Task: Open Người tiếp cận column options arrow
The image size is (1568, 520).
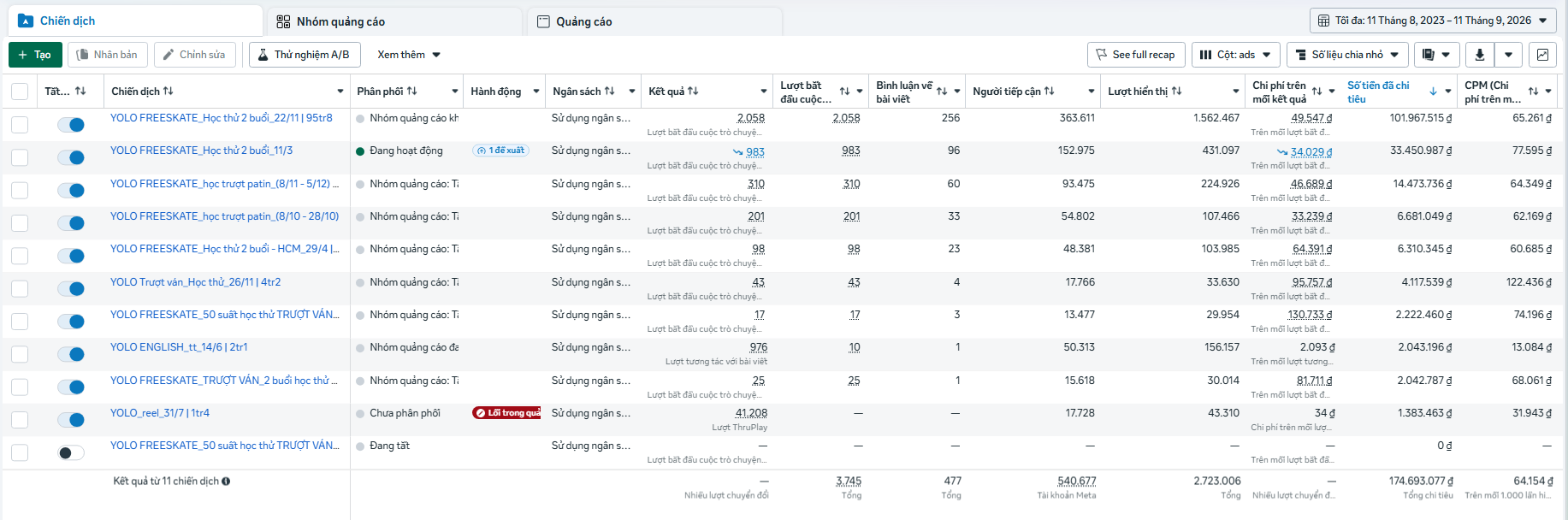Action: [1092, 92]
